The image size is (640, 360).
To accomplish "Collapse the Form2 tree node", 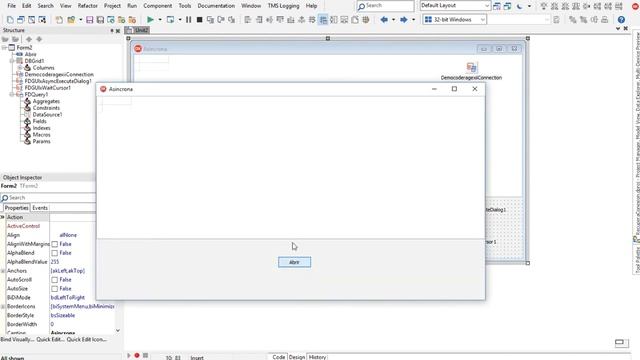I will pyautogui.click(x=4, y=48).
